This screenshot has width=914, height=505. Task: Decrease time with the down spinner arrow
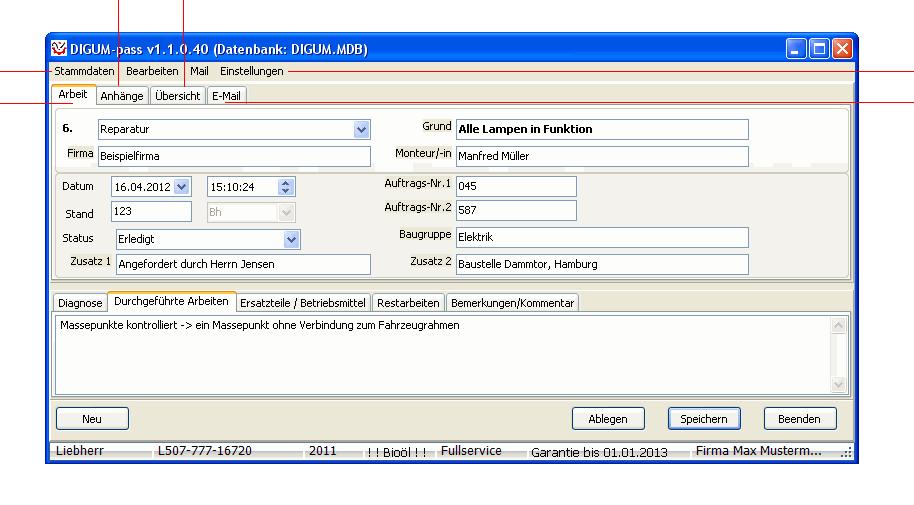pyautogui.click(x=286, y=191)
